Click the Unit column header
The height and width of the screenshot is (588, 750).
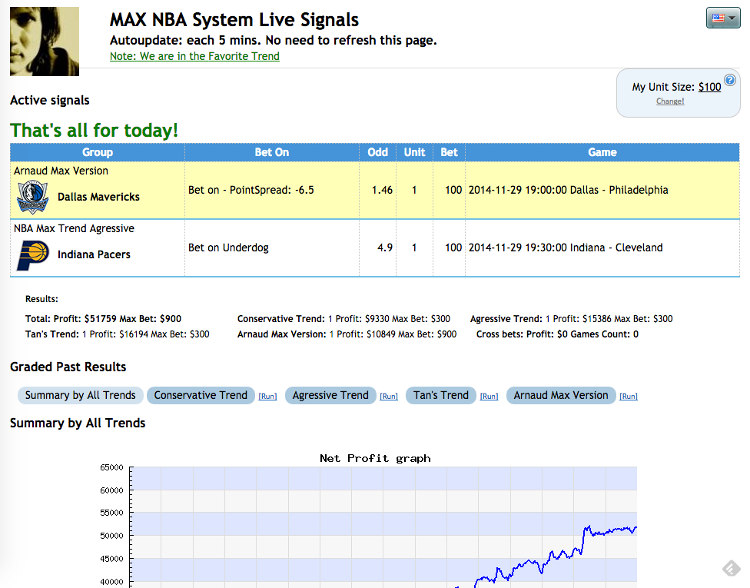coord(415,152)
